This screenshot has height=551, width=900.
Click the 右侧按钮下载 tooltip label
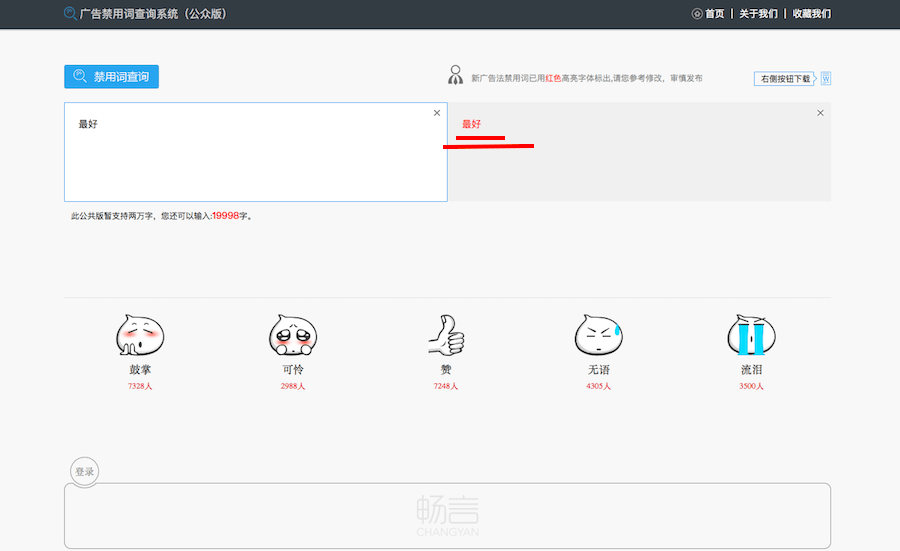pyautogui.click(x=785, y=78)
